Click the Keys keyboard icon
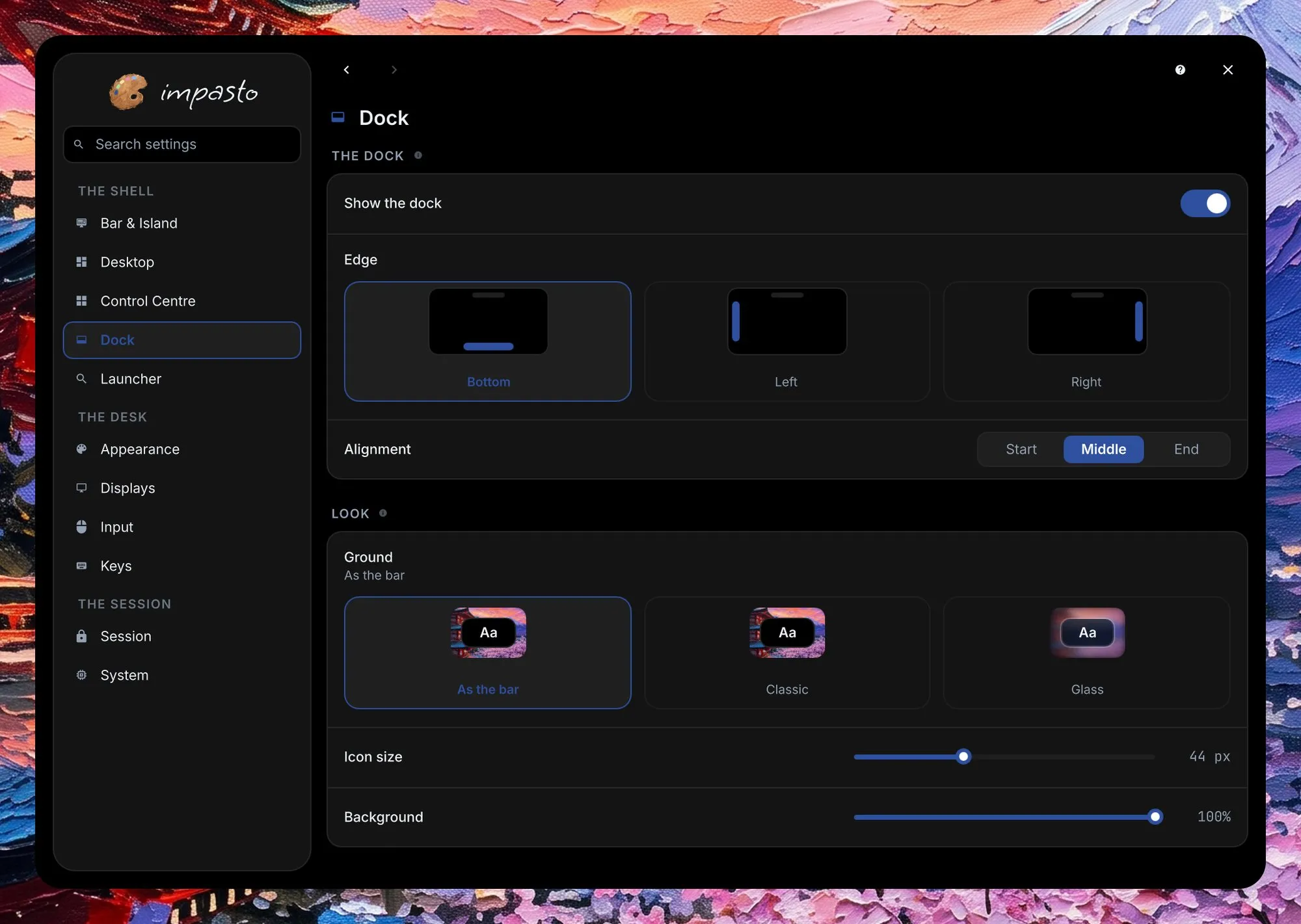This screenshot has height=924, width=1301. [81, 566]
